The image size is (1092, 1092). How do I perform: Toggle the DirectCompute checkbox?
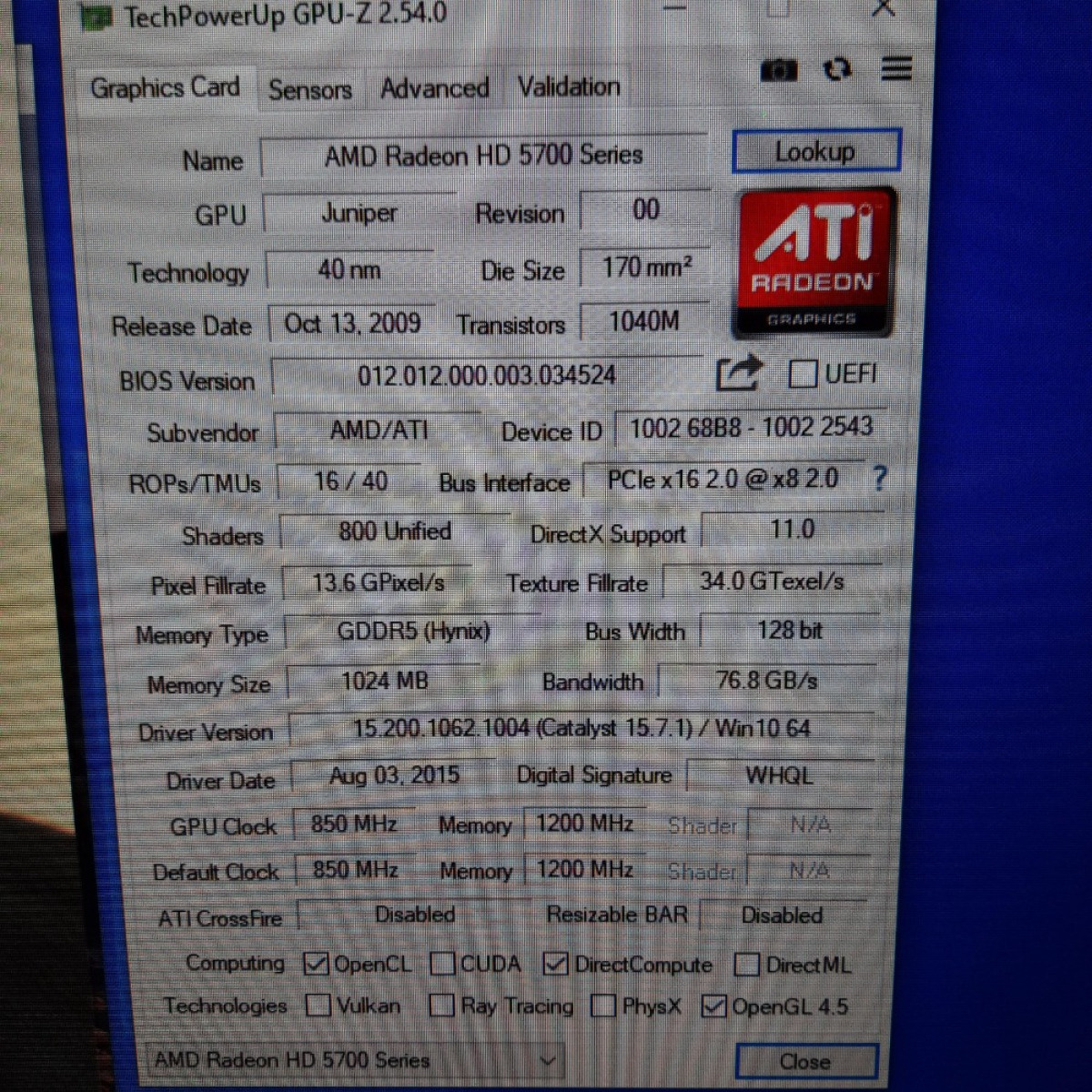555,964
